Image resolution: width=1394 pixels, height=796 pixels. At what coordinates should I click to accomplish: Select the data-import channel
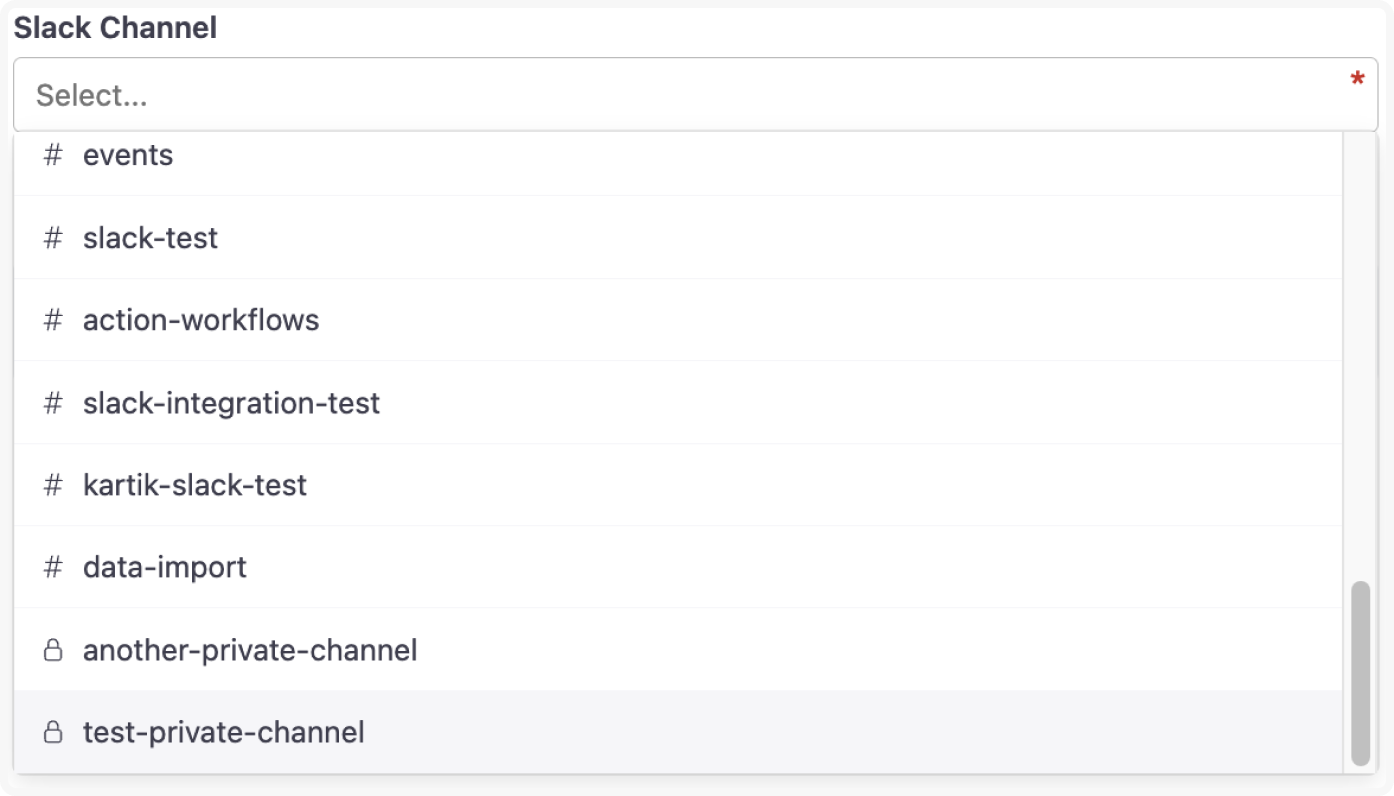coord(678,567)
